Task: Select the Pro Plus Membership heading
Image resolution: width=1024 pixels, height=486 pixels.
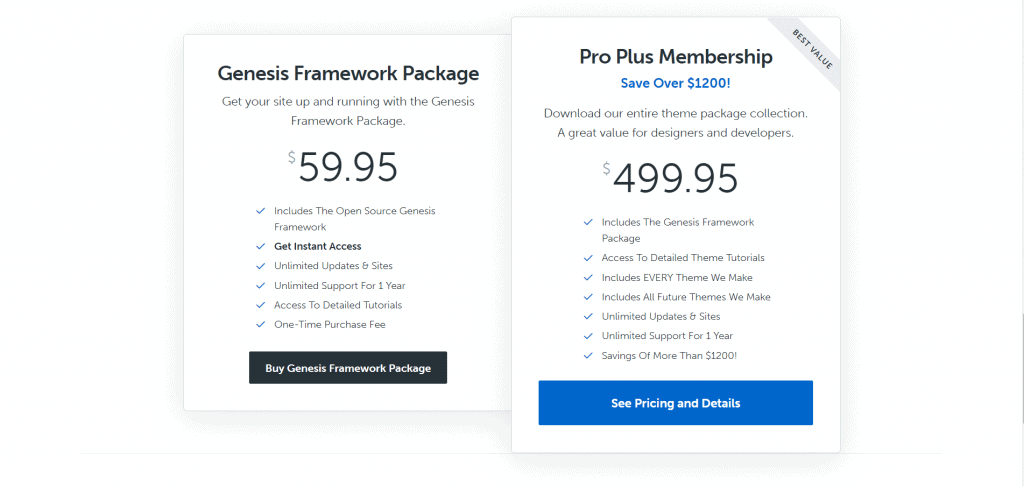Action: [675, 57]
